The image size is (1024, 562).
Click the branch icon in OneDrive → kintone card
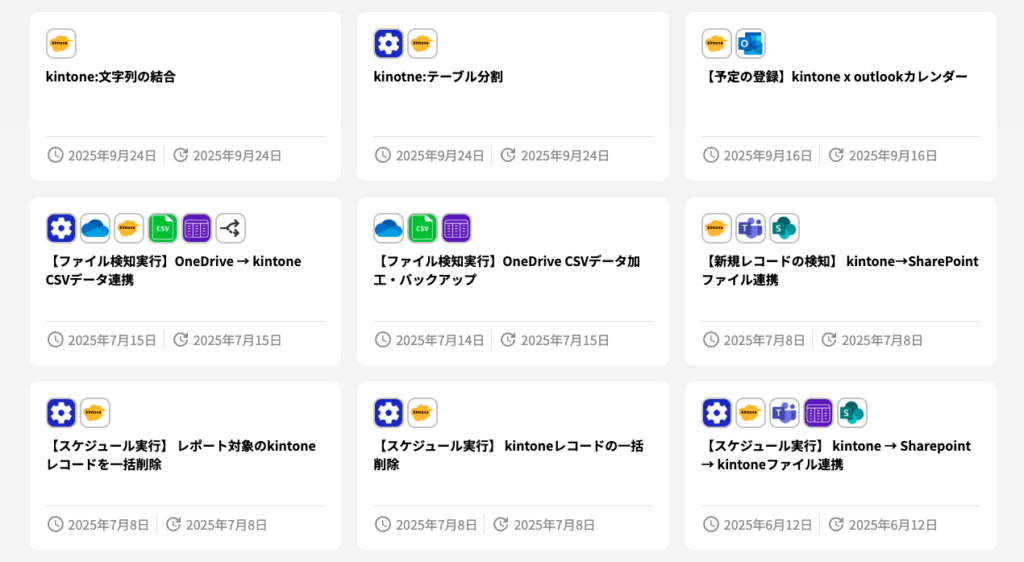point(230,228)
